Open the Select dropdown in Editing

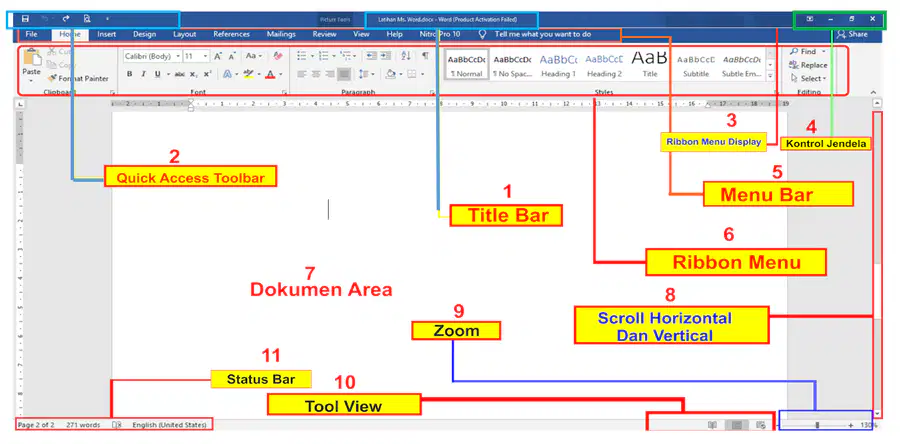pos(809,79)
